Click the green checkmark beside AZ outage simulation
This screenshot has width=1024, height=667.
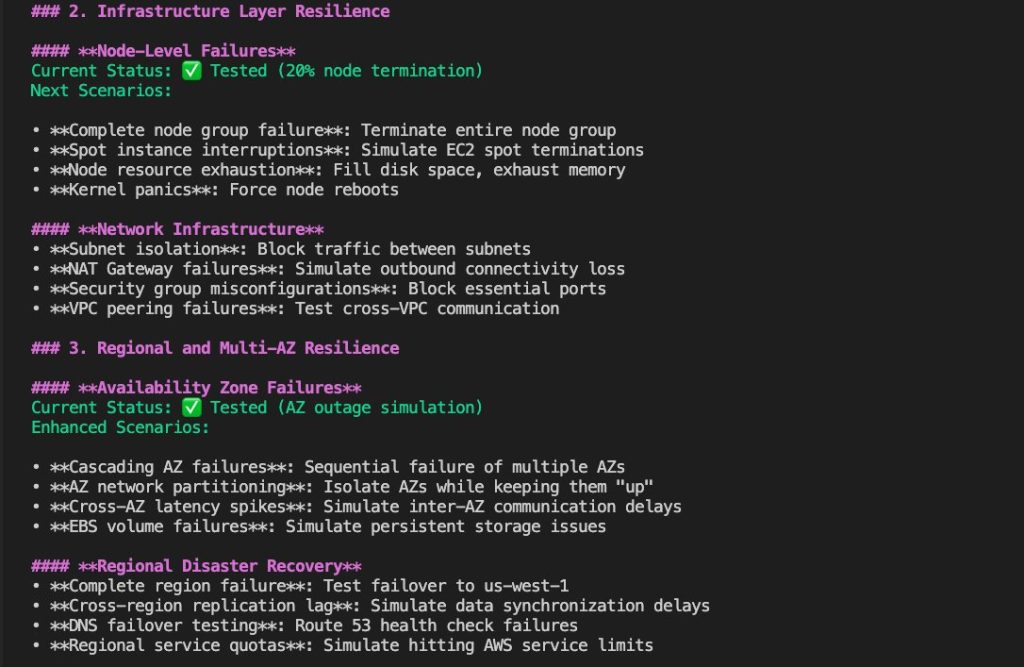(191, 408)
